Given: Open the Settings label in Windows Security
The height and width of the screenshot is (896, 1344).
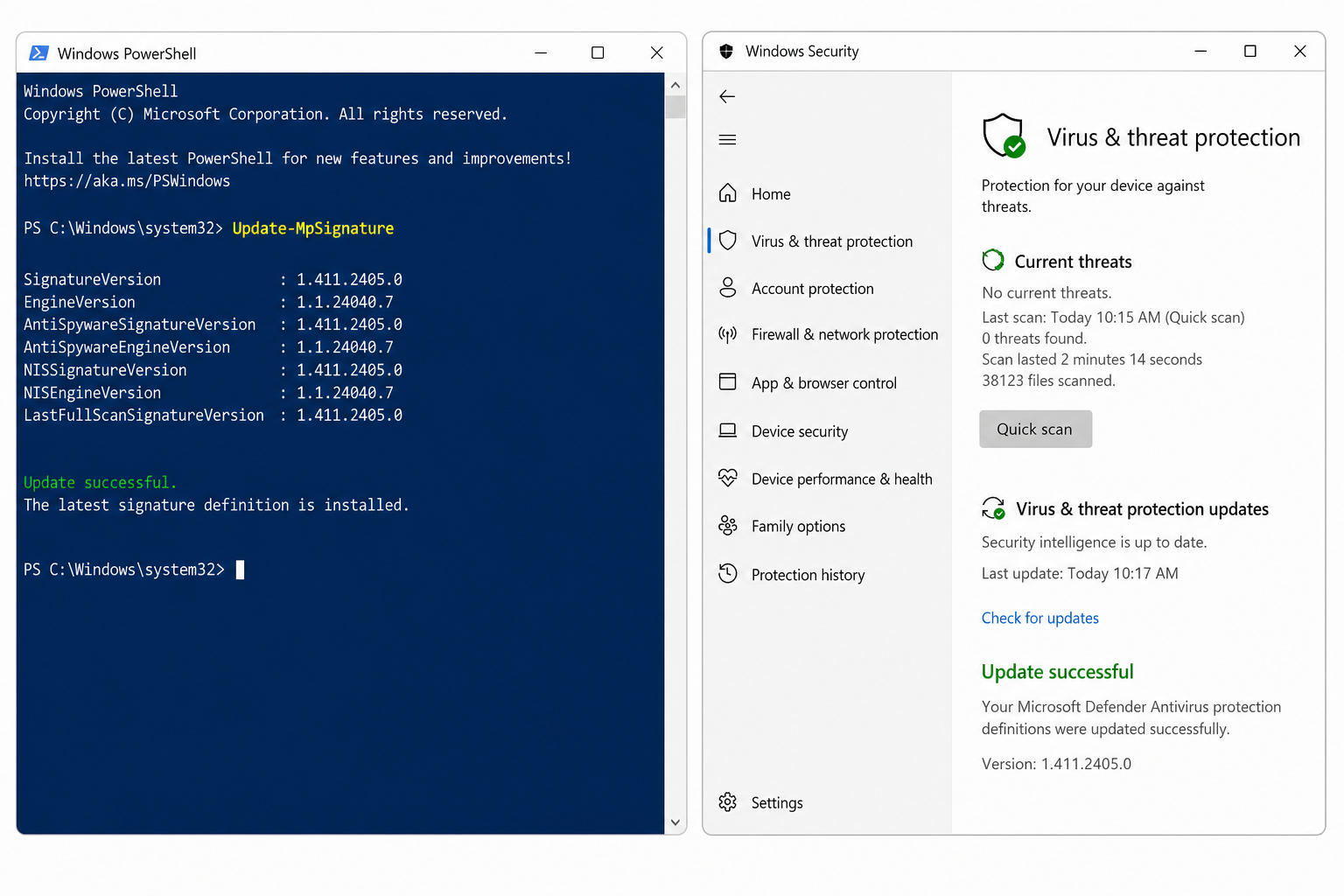Looking at the screenshot, I should click(777, 803).
